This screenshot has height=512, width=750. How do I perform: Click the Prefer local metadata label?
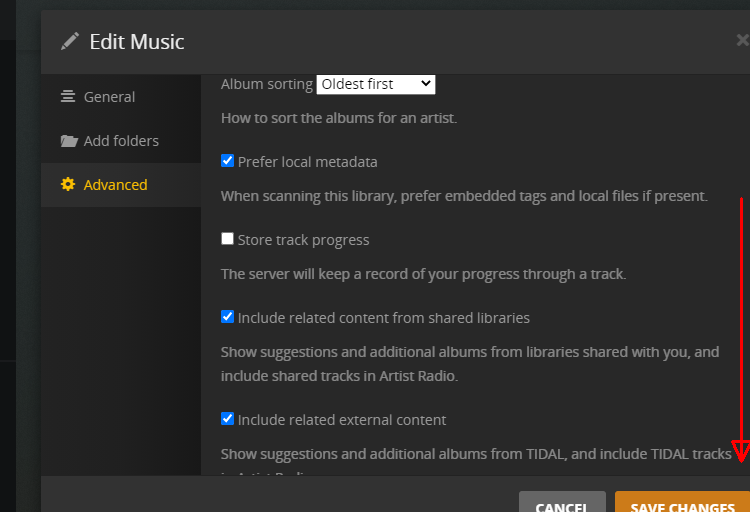pyautogui.click(x=308, y=161)
